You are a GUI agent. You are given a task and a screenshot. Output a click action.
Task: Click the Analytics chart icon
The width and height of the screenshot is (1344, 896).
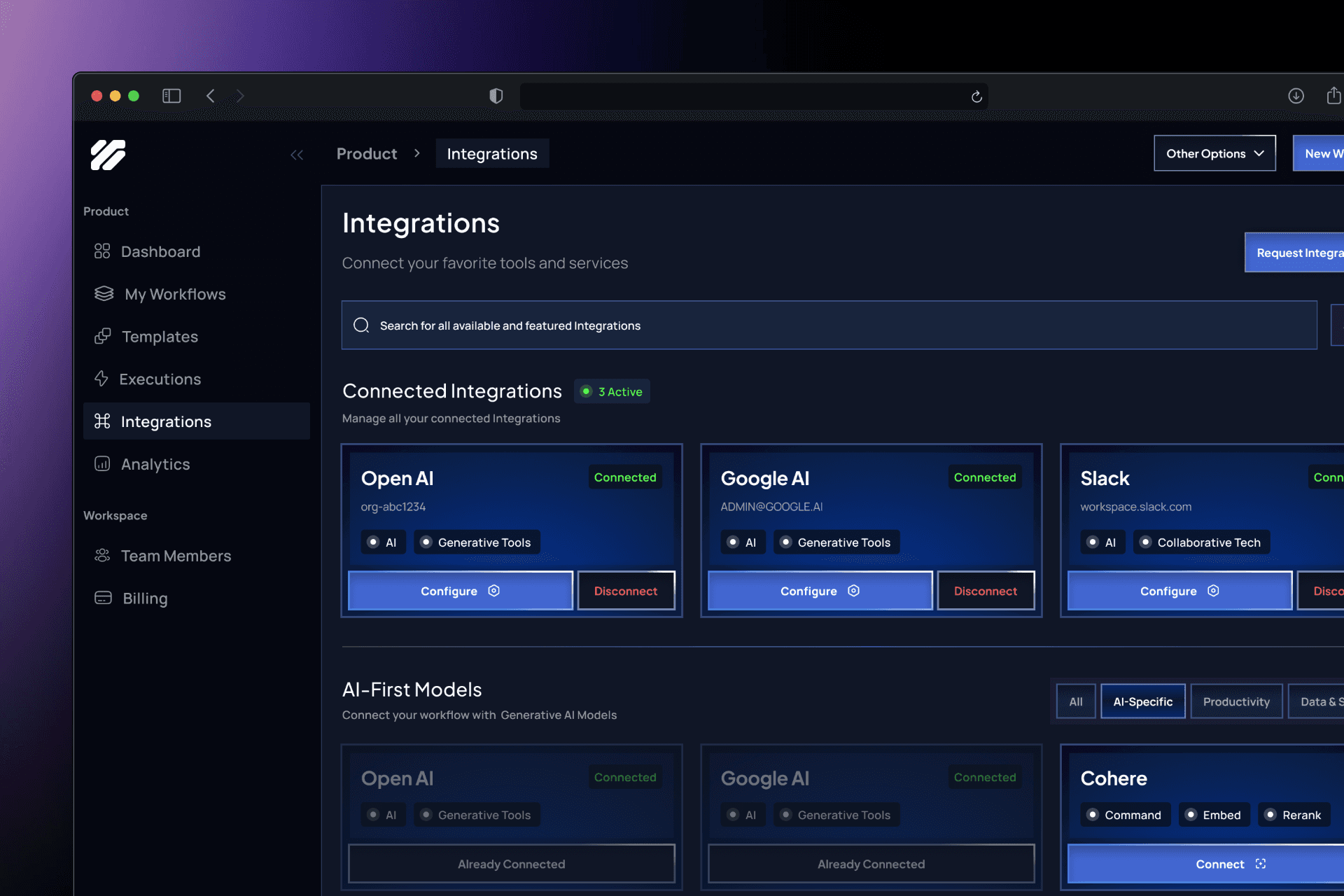tap(102, 464)
